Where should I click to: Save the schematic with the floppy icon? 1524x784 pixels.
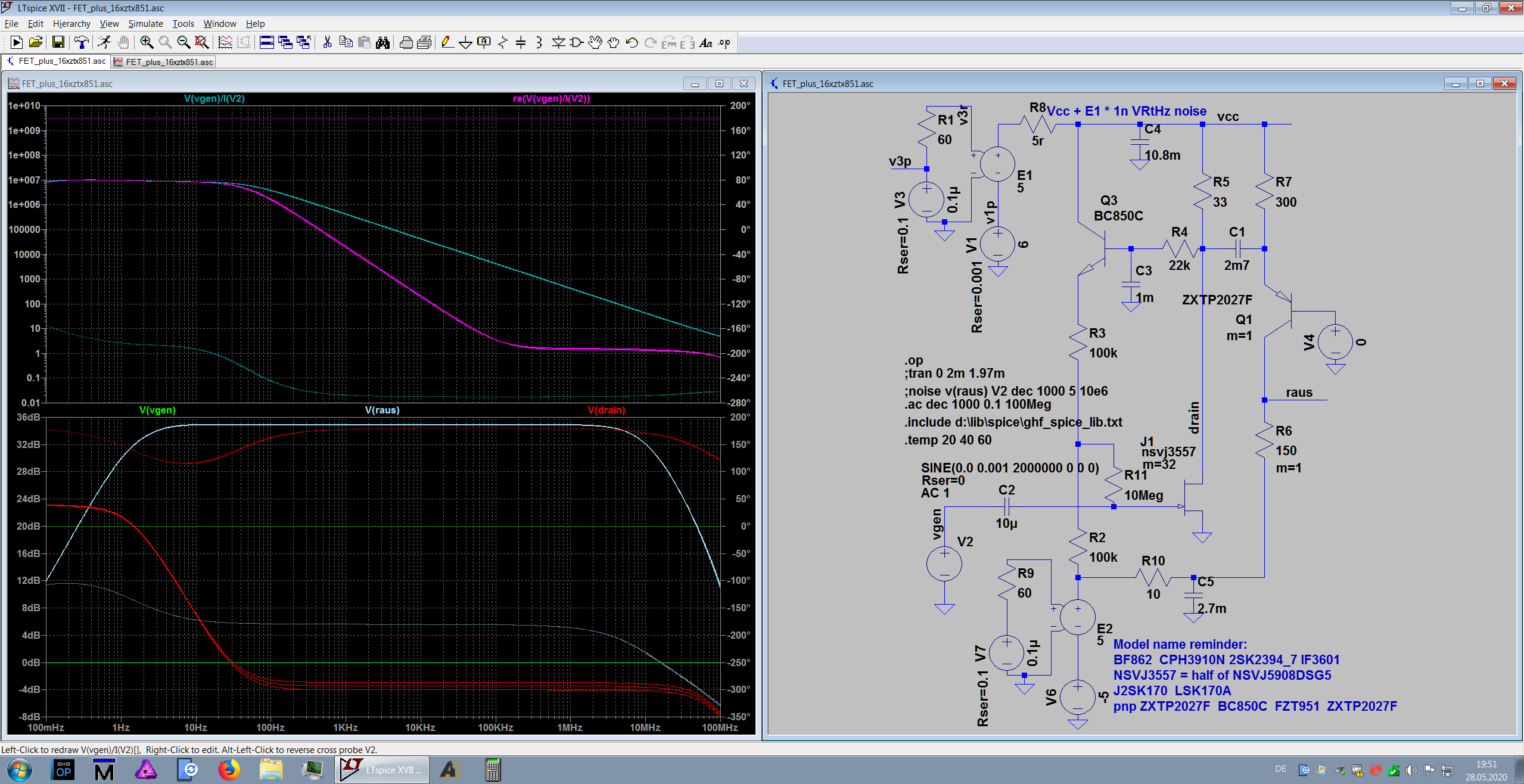(58, 42)
